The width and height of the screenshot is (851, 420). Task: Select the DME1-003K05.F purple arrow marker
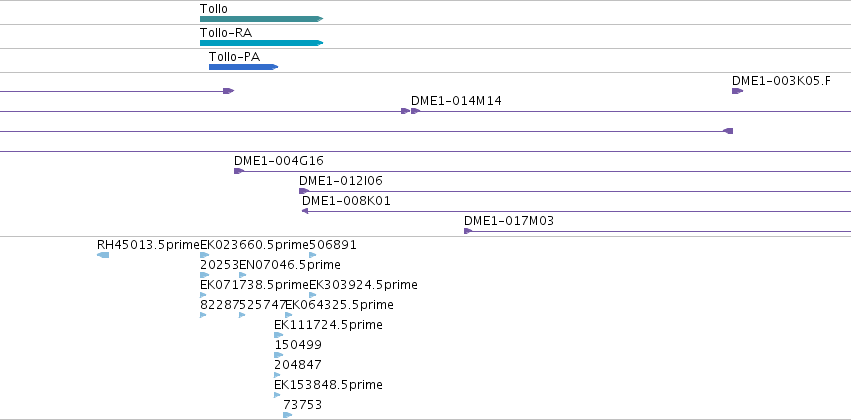pyautogui.click(x=737, y=91)
